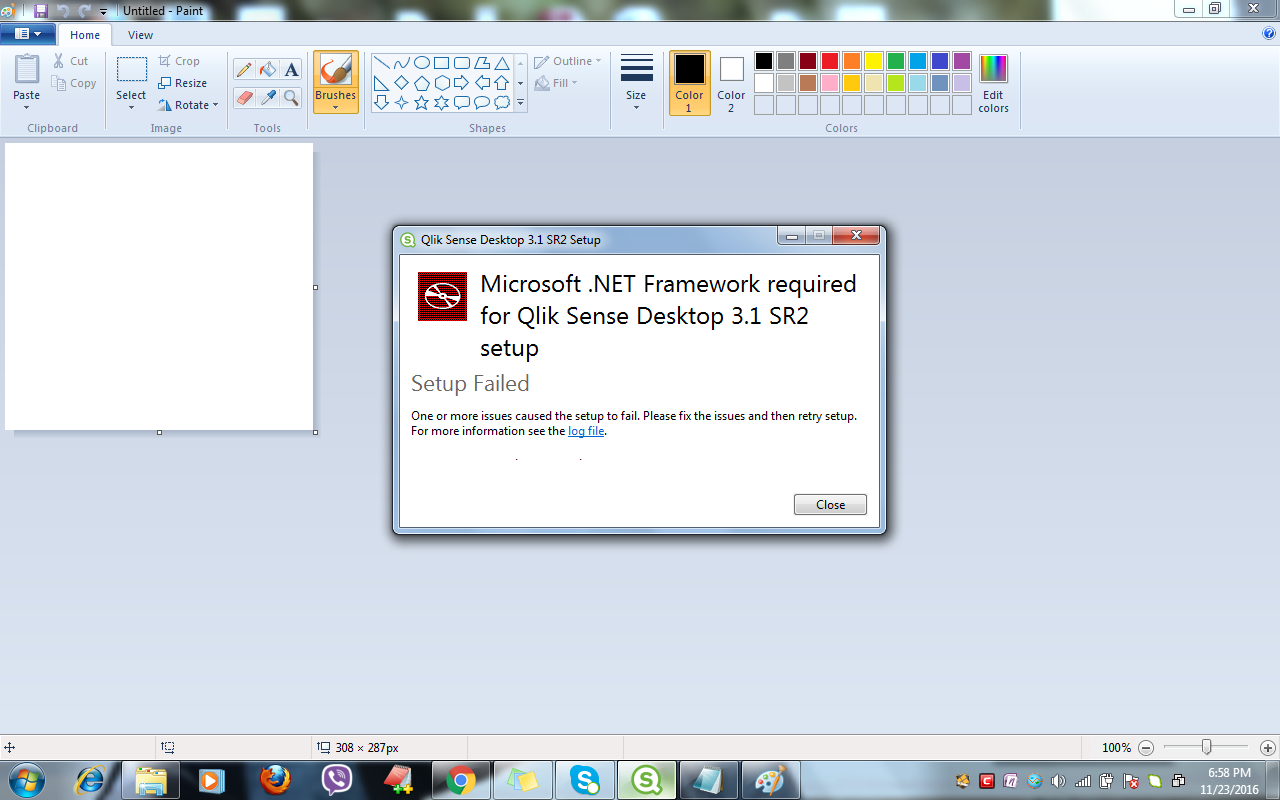Click the white Paint canvas

159,287
